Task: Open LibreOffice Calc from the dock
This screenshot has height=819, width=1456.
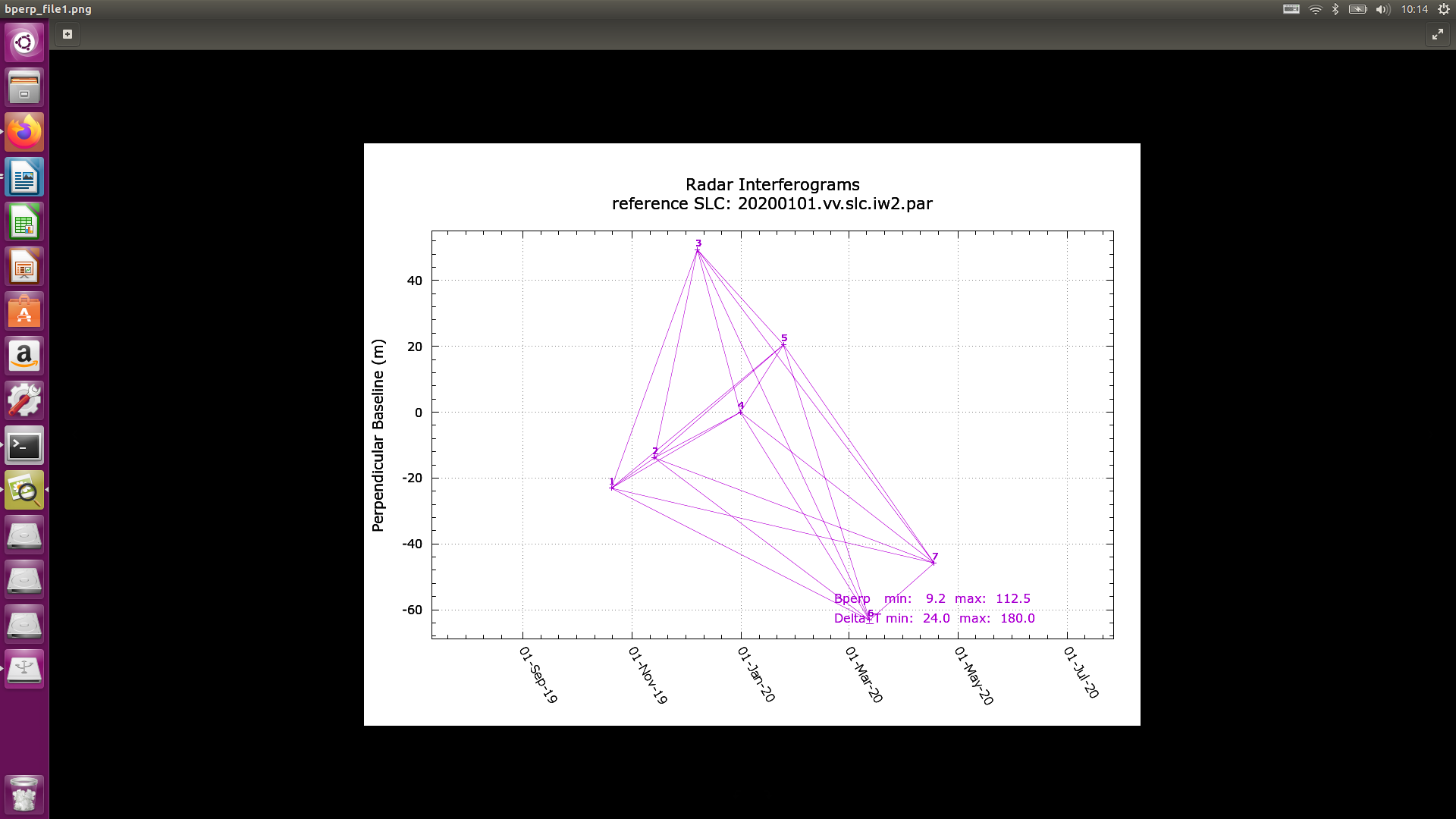Action: point(24,222)
